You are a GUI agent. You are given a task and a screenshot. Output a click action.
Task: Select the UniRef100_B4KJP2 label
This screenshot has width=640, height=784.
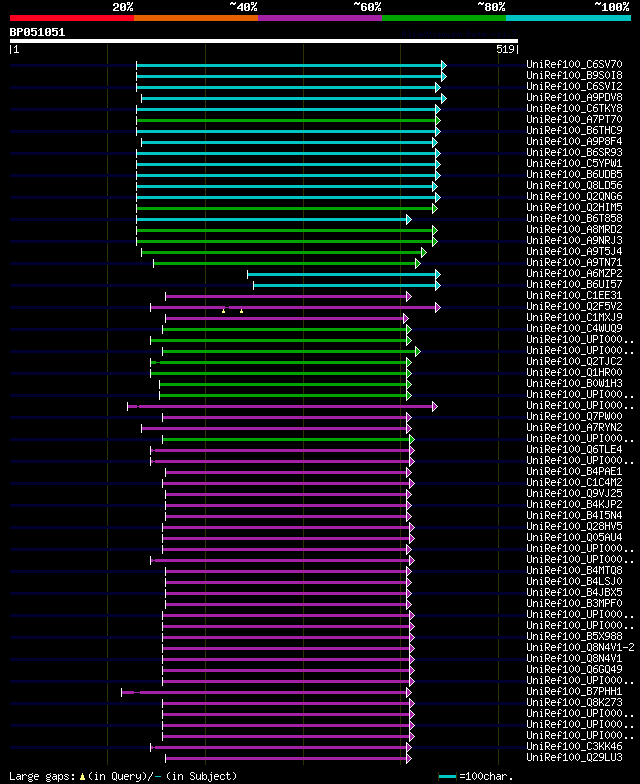pyautogui.click(x=574, y=504)
